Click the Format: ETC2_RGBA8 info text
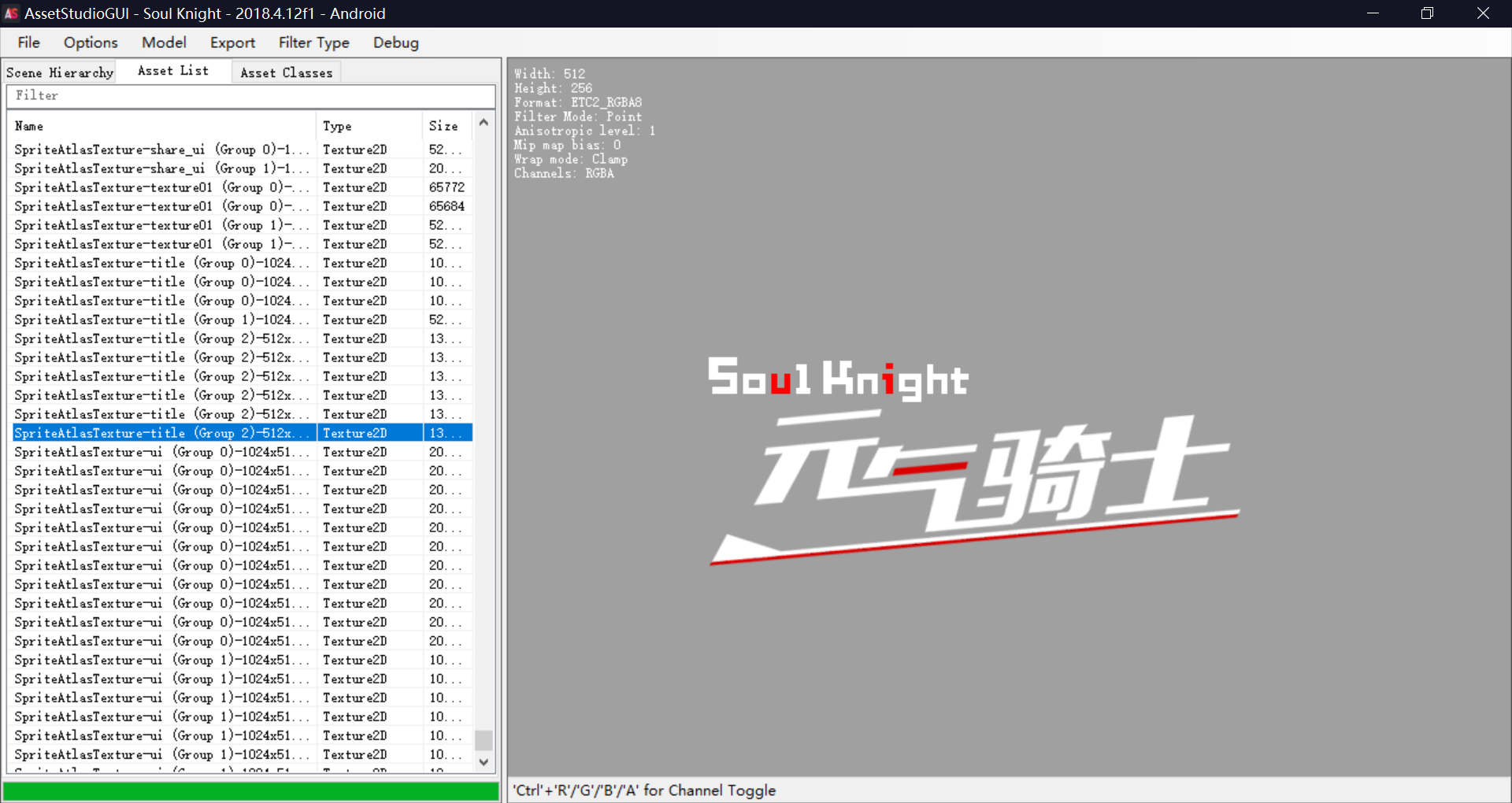The image size is (1512, 803). click(578, 102)
